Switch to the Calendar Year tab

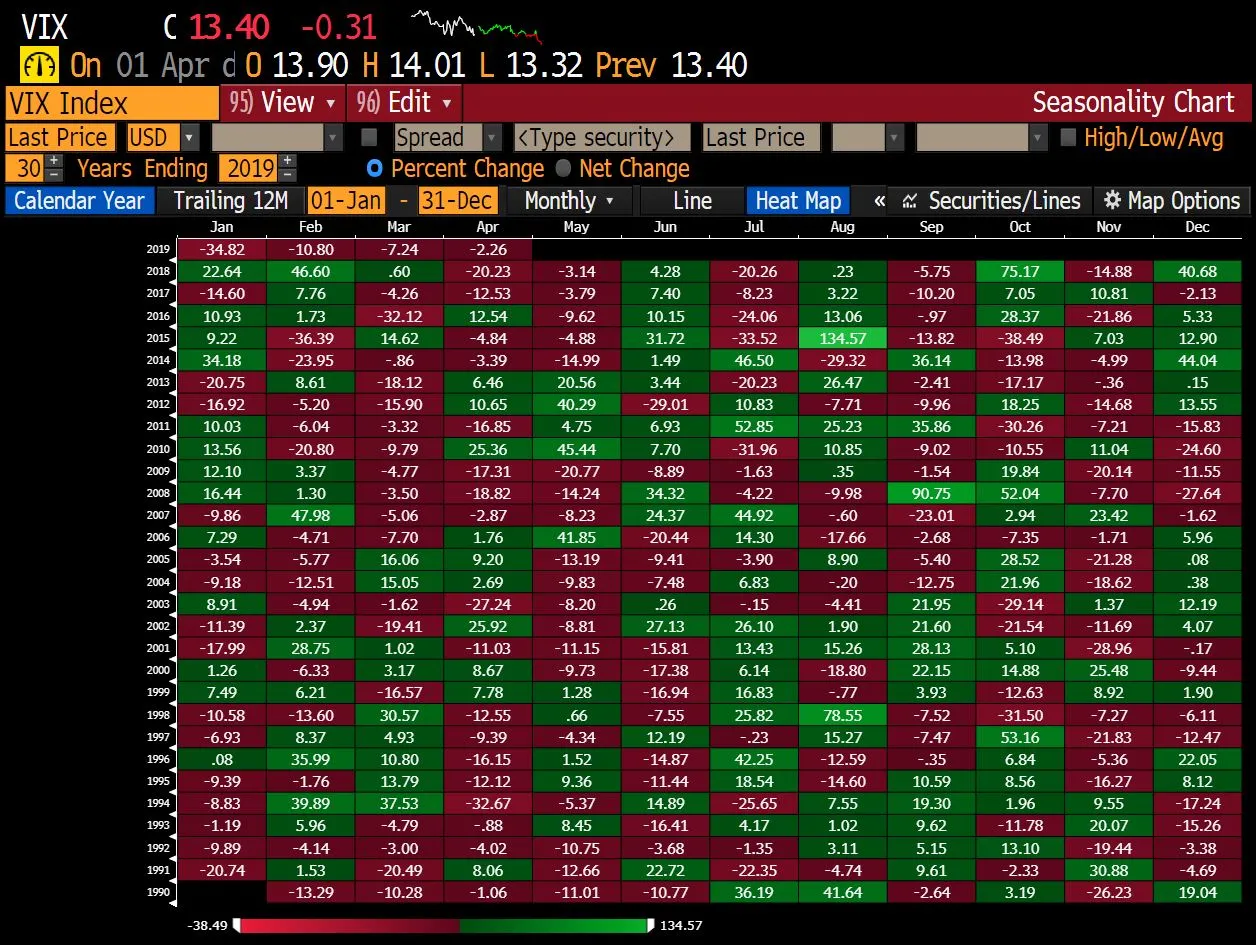coord(80,201)
